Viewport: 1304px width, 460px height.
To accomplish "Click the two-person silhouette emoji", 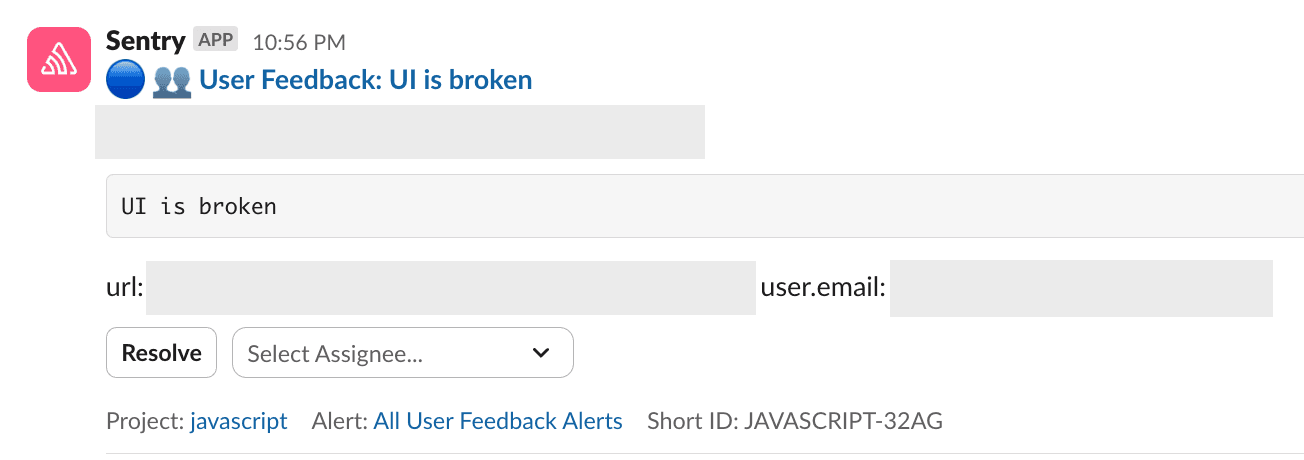I will click(x=171, y=80).
